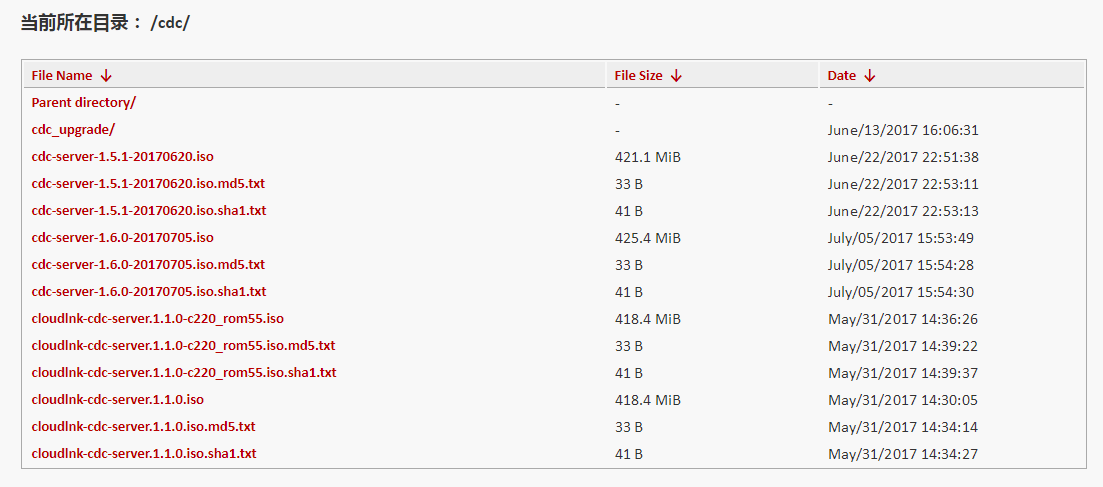The width and height of the screenshot is (1103, 487).
Task: Open cloudlnk-cdc-server.1.1.0-c220_rom55.iso.md5.txt
Action: tap(183, 346)
